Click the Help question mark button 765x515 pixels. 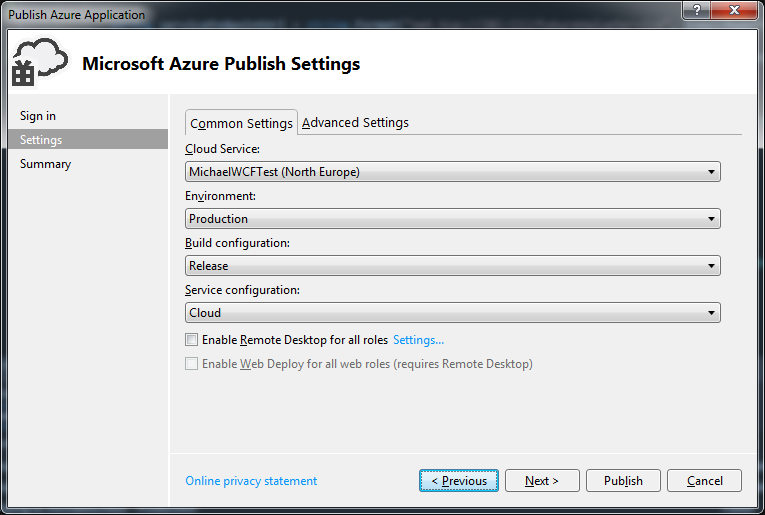coord(696,10)
